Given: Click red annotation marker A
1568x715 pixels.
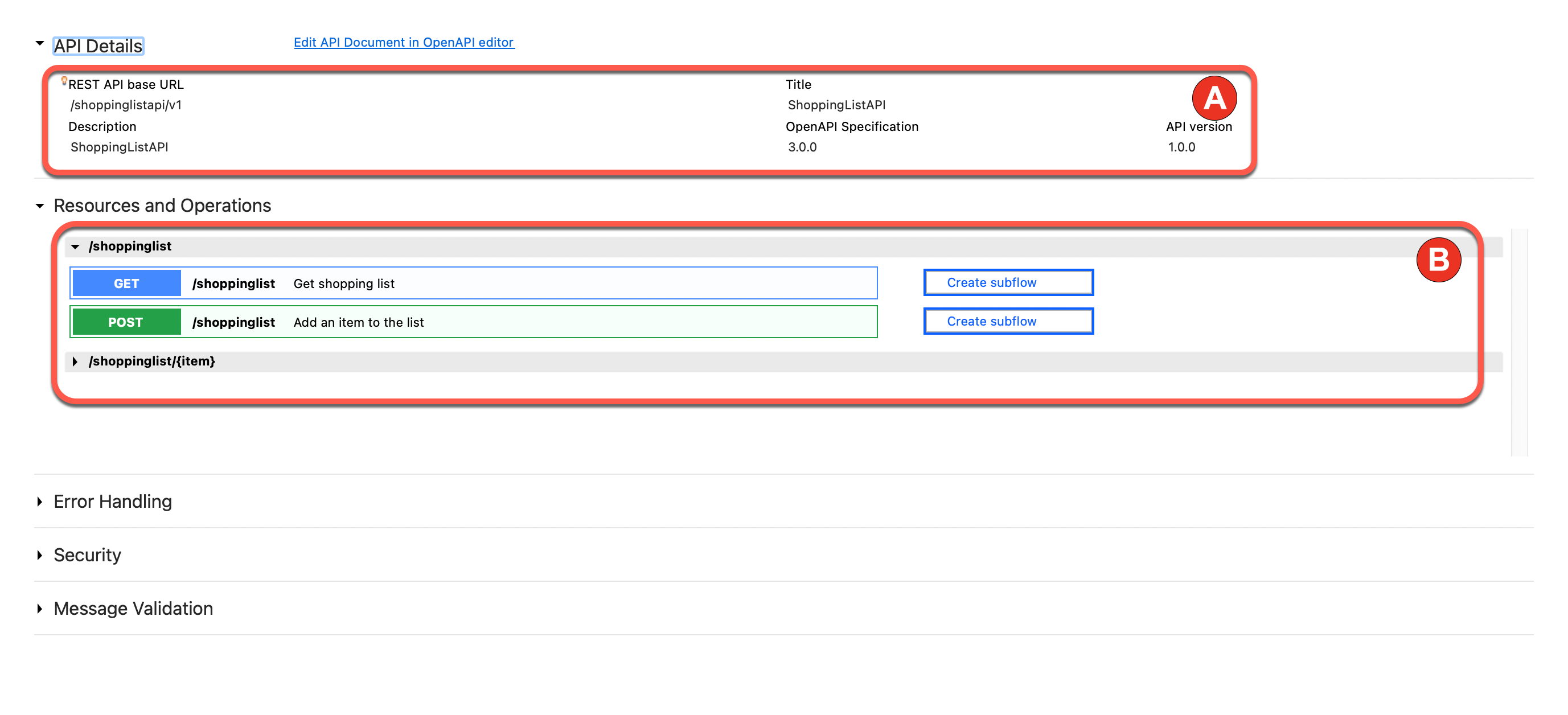Looking at the screenshot, I should [x=1213, y=97].
